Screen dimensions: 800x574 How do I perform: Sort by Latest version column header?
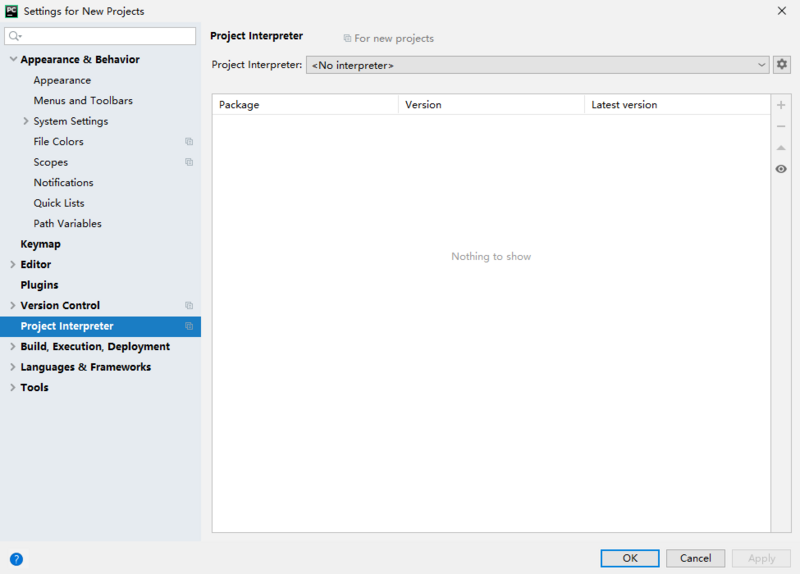pyautogui.click(x=678, y=105)
